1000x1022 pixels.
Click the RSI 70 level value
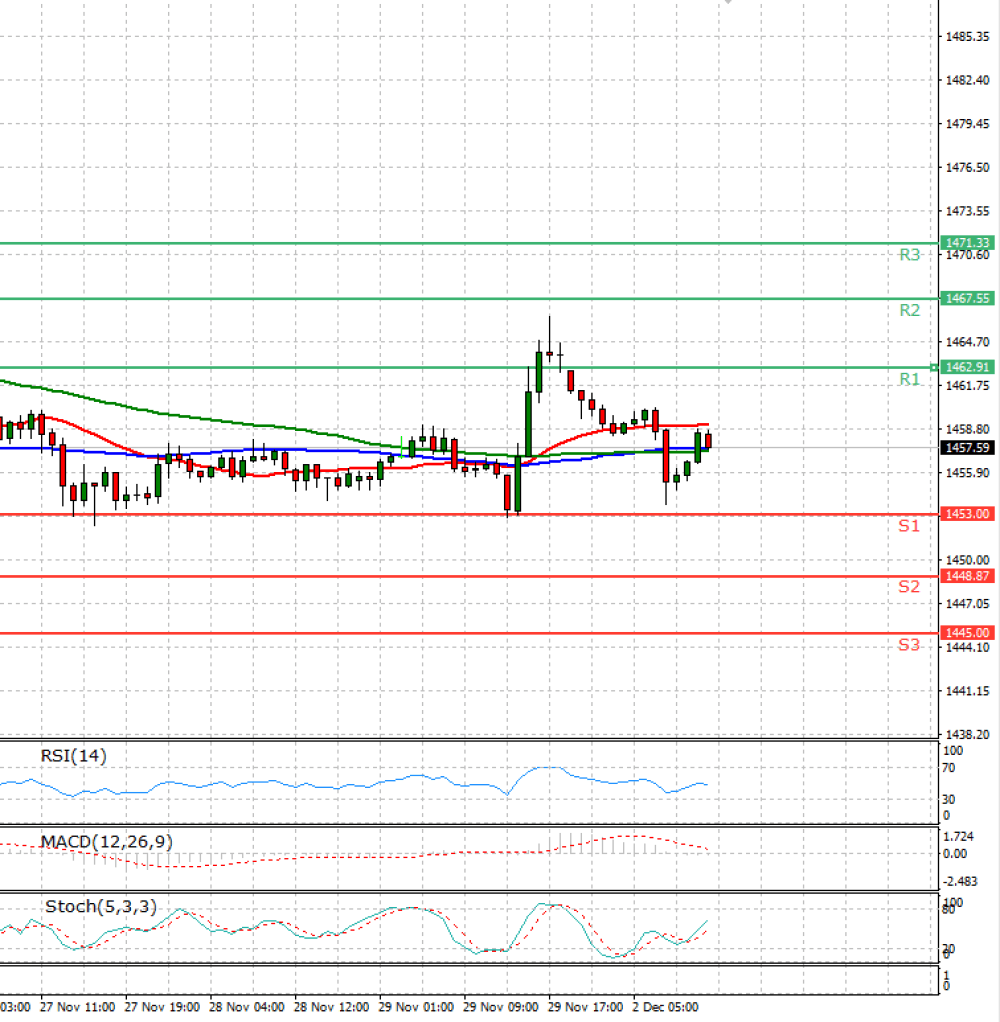pyautogui.click(x=949, y=768)
